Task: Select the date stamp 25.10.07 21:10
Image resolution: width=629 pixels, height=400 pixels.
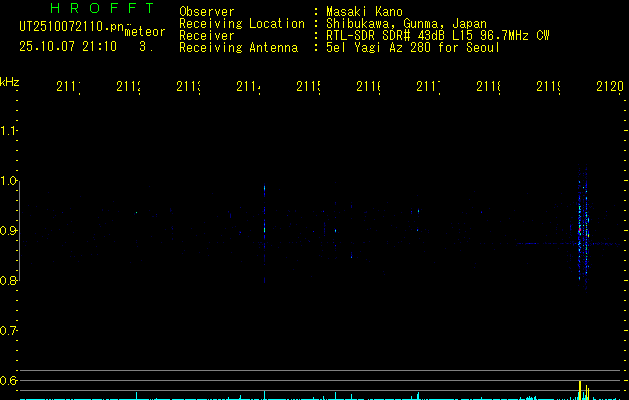Action: pyautogui.click(x=68, y=47)
